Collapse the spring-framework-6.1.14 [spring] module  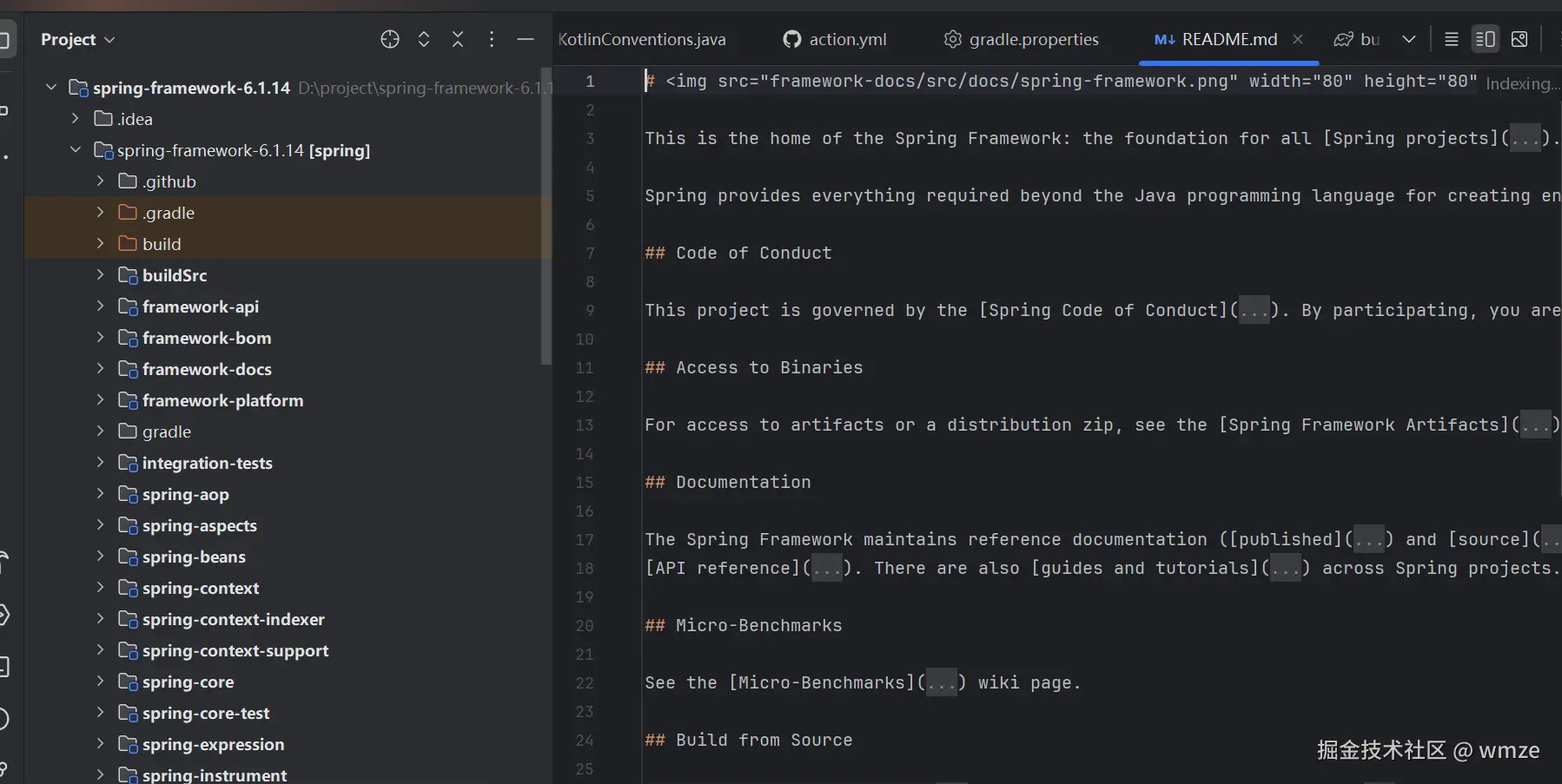tap(76, 150)
